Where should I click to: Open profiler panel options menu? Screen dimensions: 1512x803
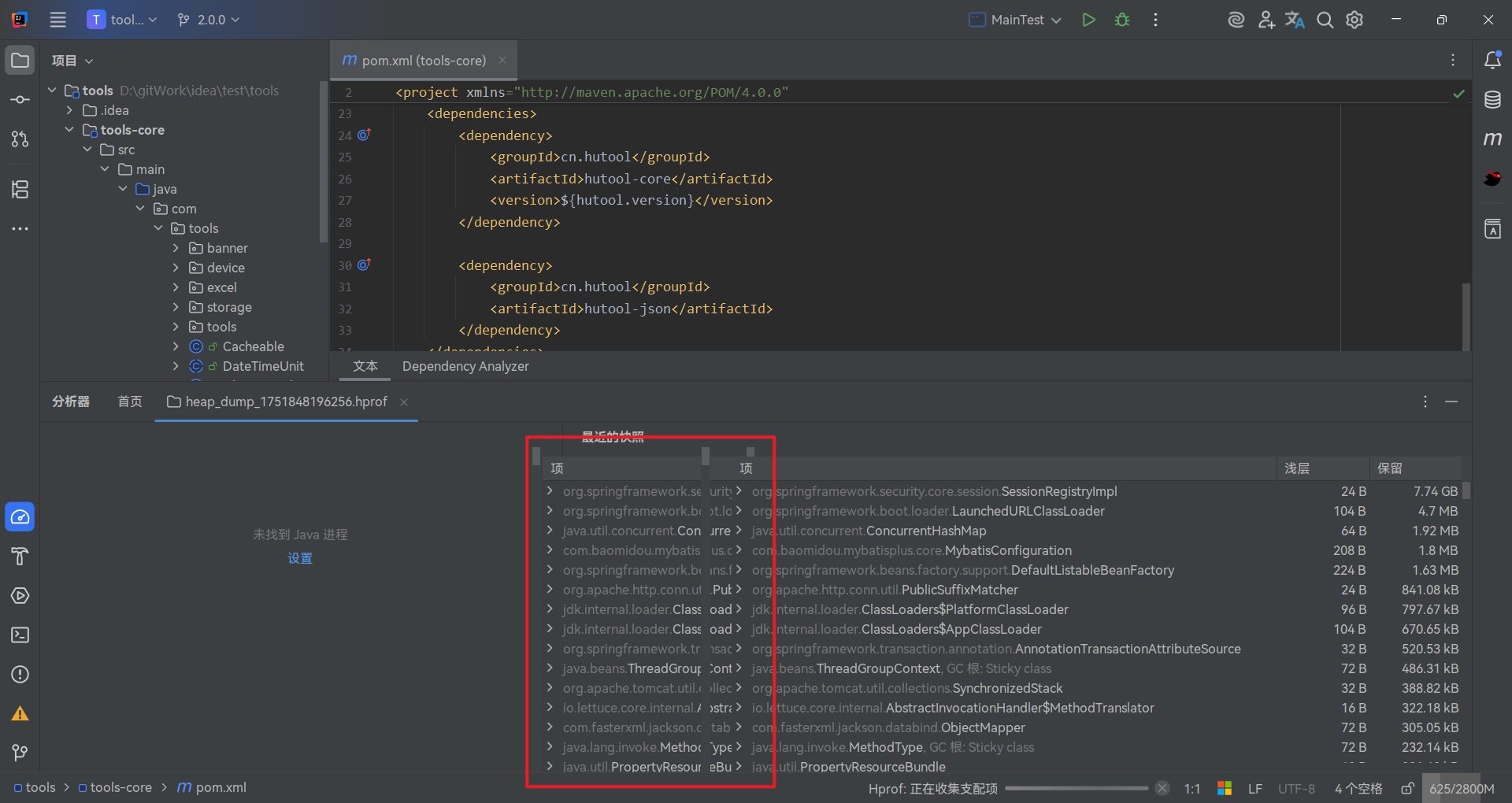pyautogui.click(x=1425, y=401)
